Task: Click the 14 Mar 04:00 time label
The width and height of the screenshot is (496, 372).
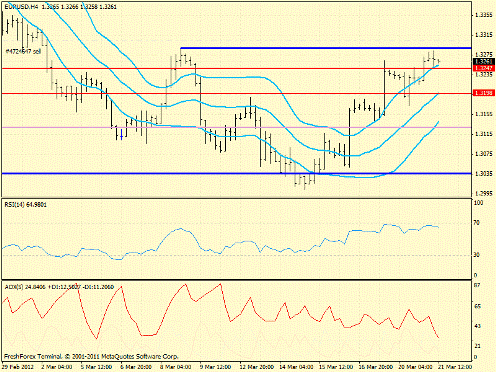Action: point(296,367)
